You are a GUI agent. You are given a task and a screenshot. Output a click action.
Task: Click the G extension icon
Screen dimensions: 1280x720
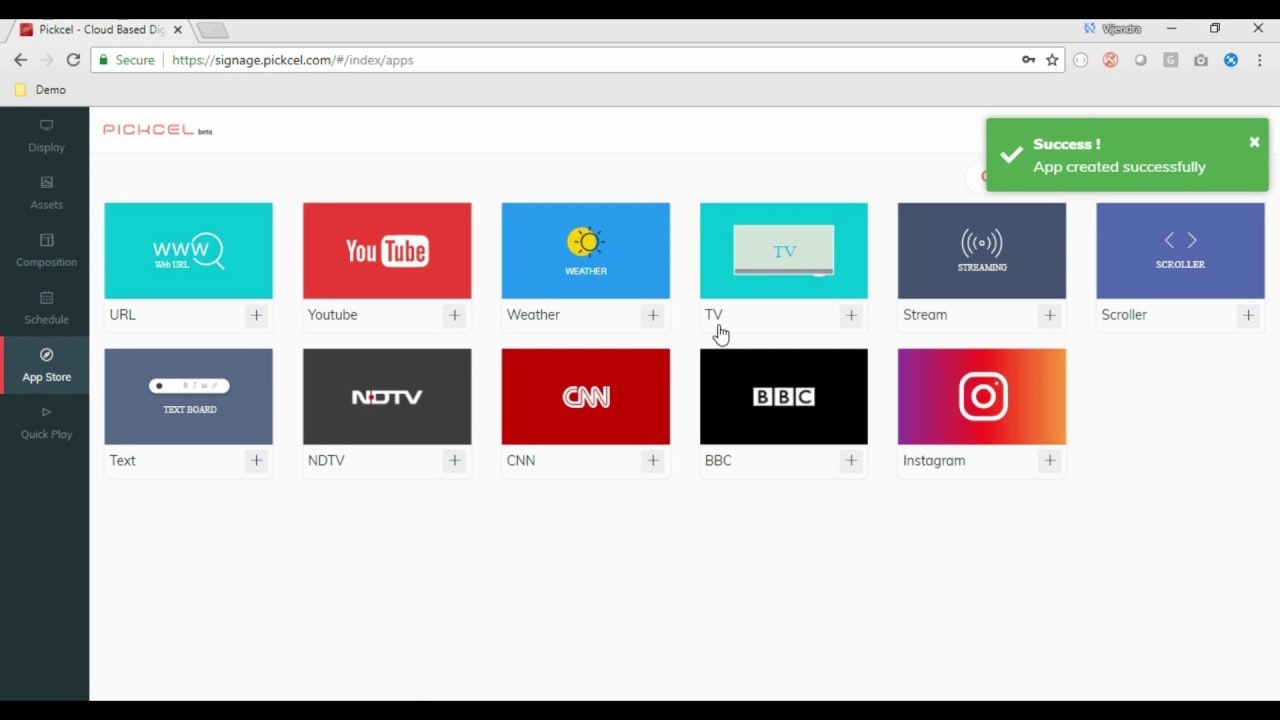1171,60
